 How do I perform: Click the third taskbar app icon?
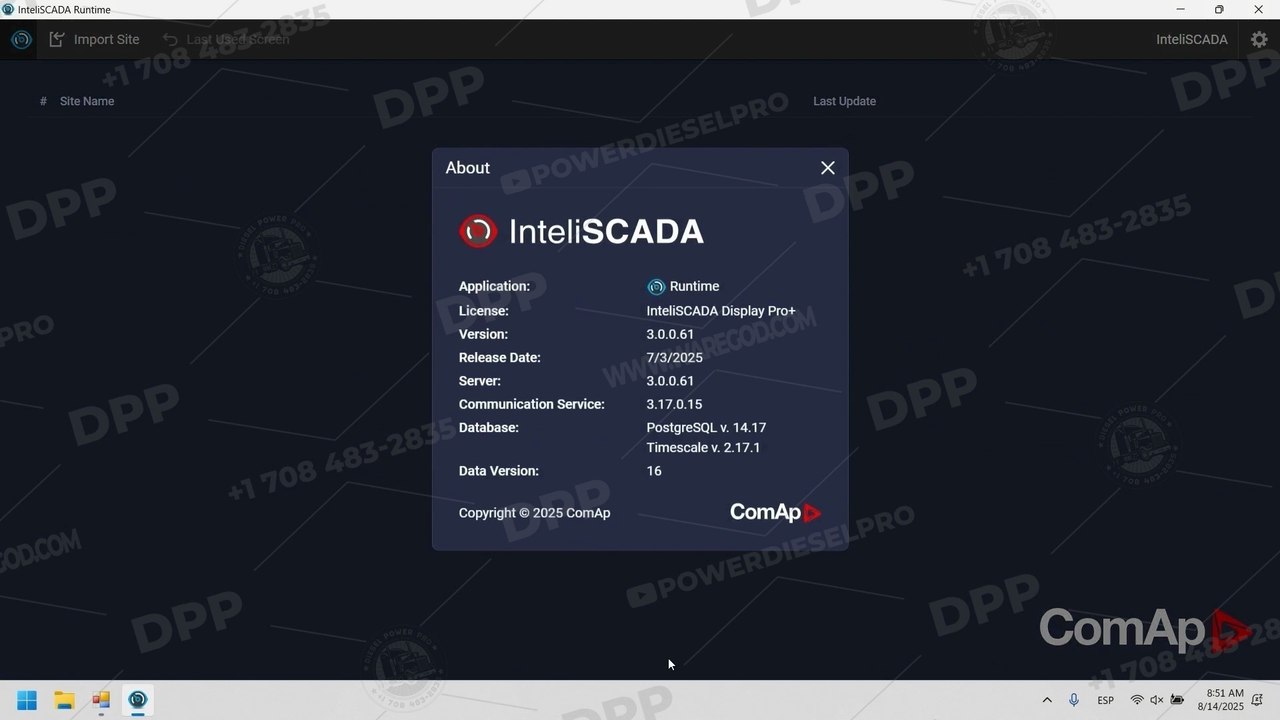click(x=101, y=700)
